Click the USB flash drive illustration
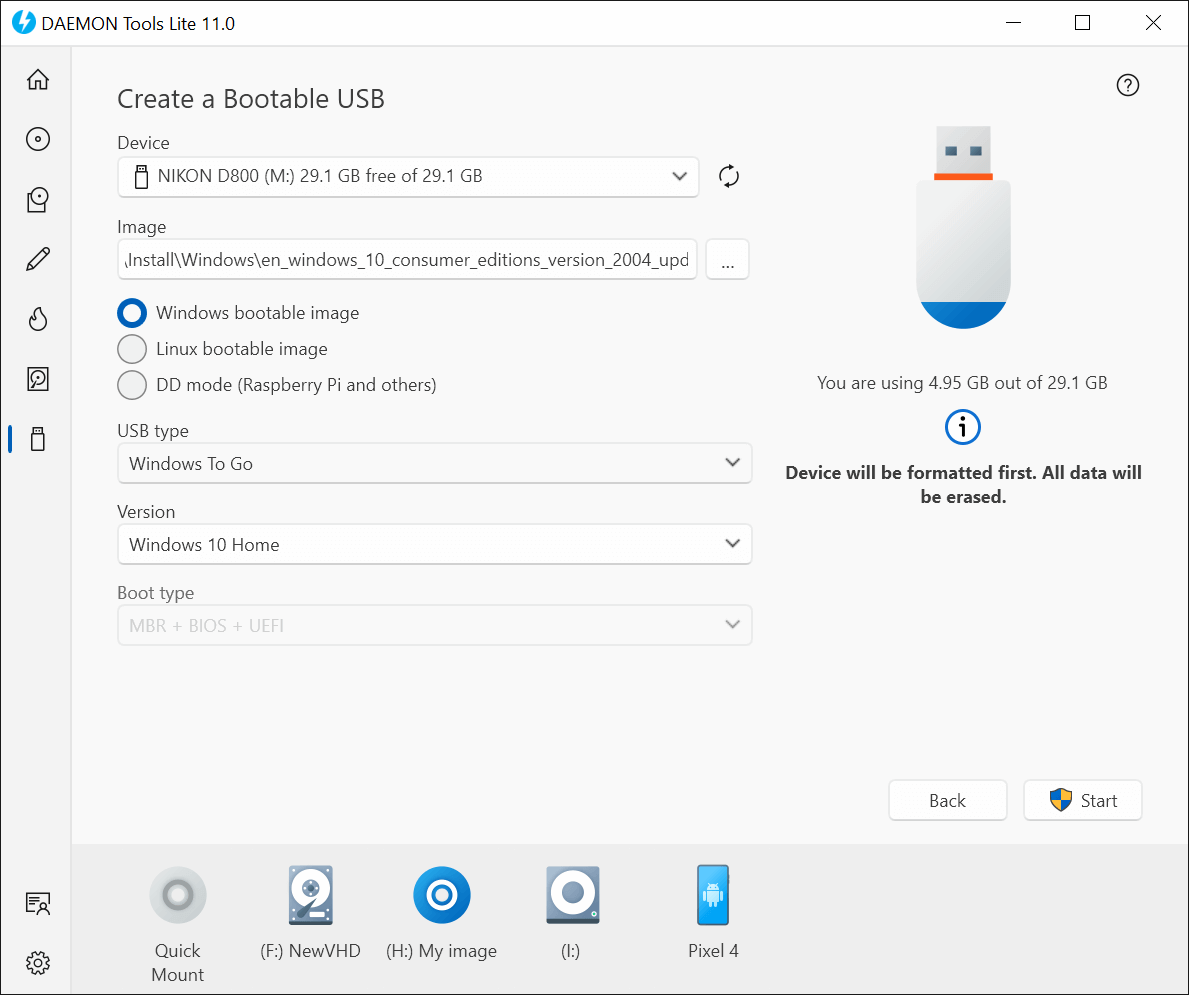1189x995 pixels. coord(963,228)
